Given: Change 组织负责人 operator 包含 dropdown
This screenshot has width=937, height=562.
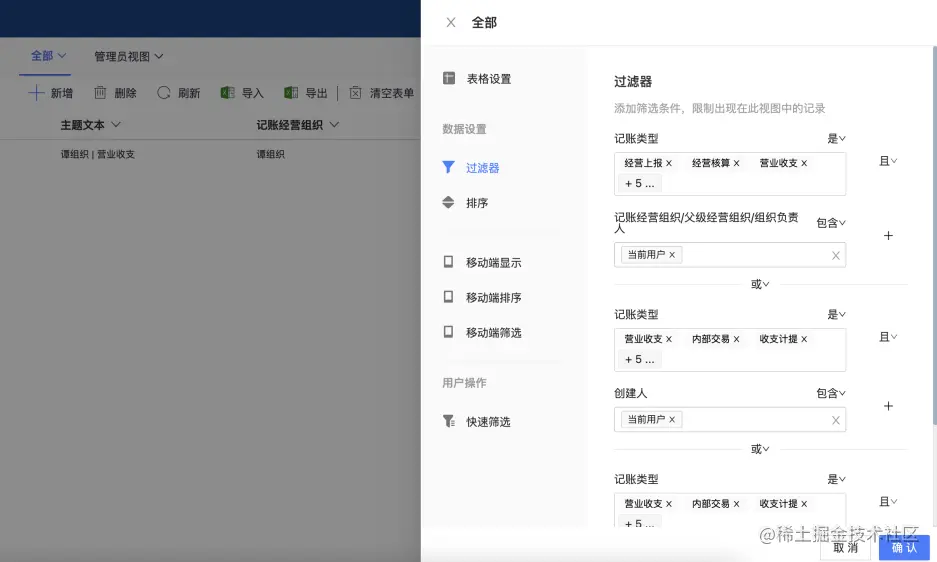Looking at the screenshot, I should [831, 223].
